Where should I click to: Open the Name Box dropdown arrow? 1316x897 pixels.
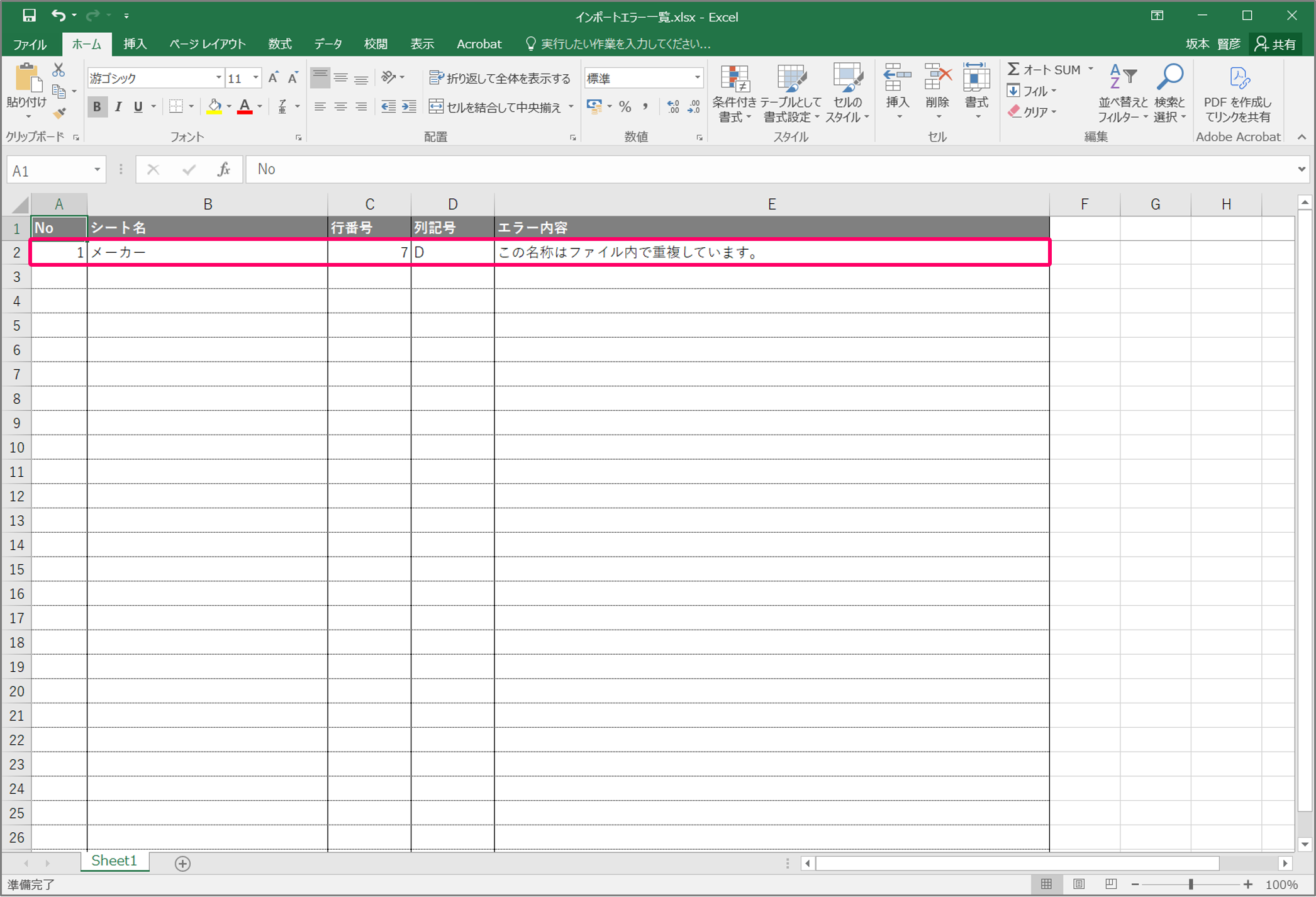(x=97, y=170)
